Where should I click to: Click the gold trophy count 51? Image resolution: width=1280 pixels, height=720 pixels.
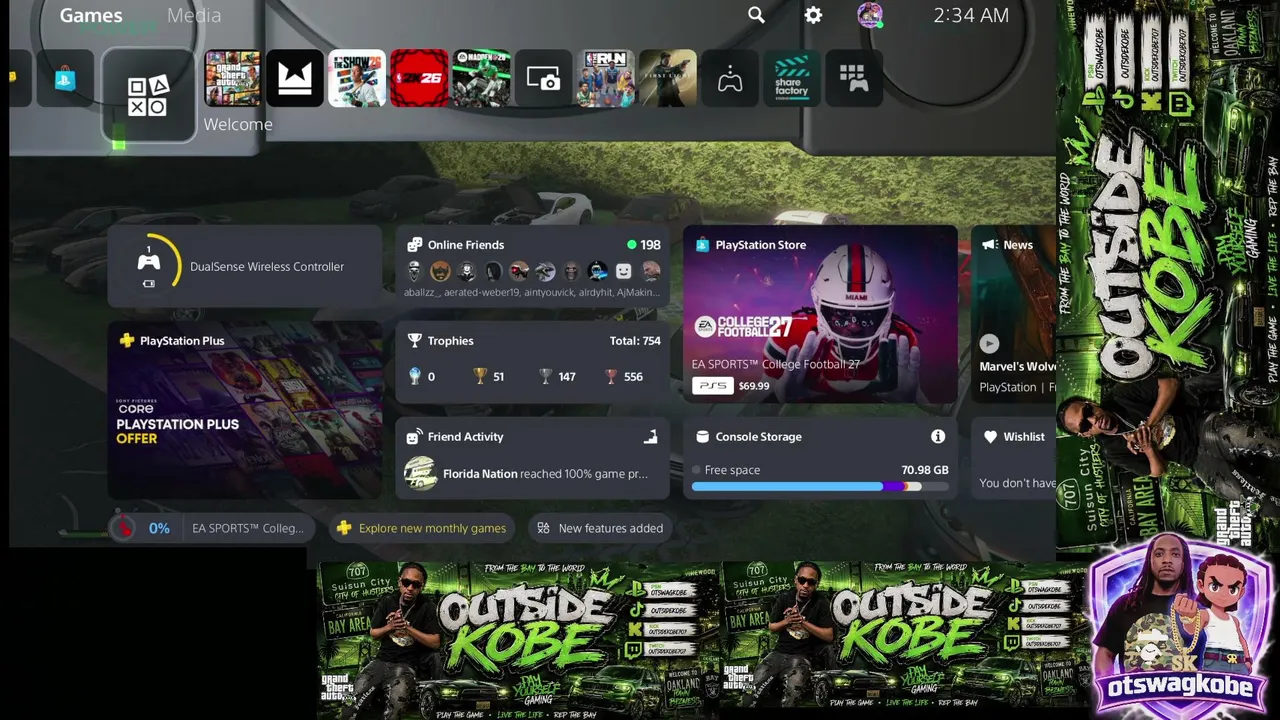(x=489, y=377)
